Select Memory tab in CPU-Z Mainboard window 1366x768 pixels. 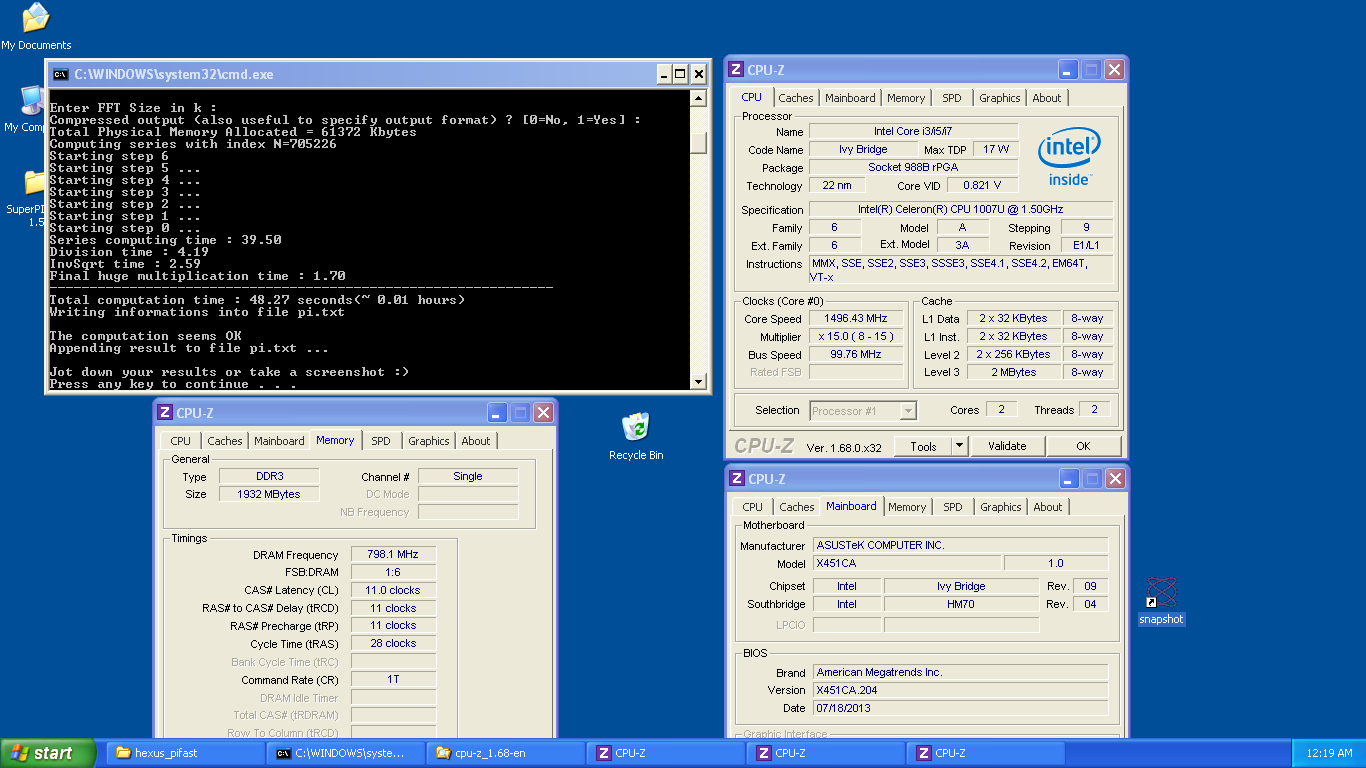tap(907, 507)
